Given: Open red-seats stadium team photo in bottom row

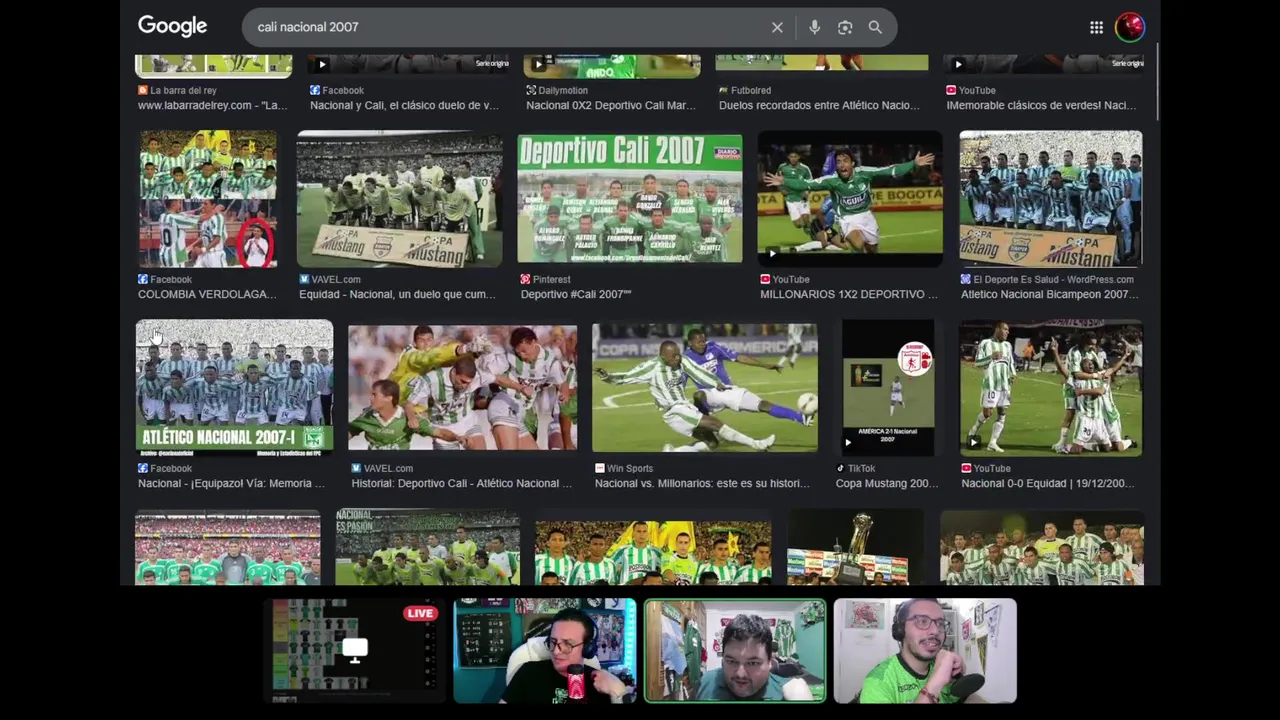Looking at the screenshot, I should click(228, 548).
